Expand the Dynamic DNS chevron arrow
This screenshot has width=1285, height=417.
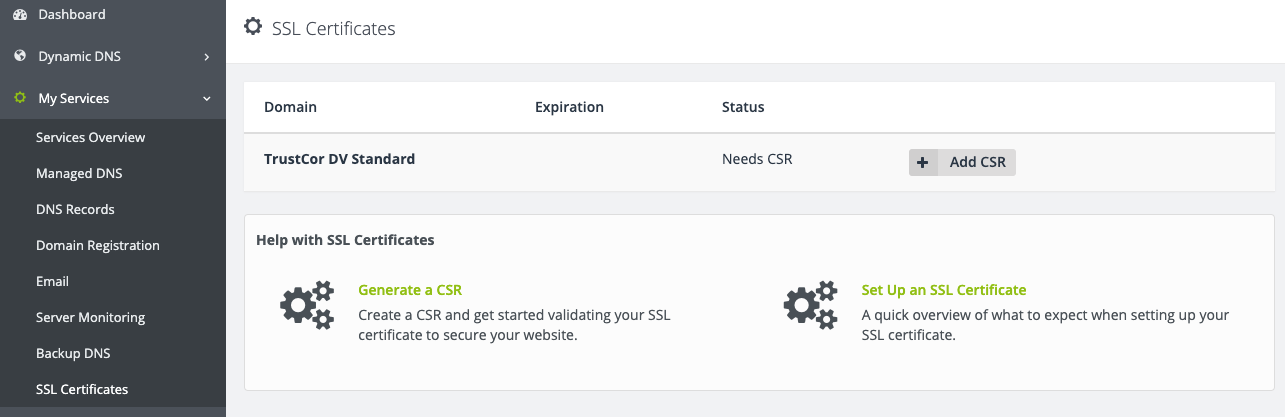(x=207, y=57)
